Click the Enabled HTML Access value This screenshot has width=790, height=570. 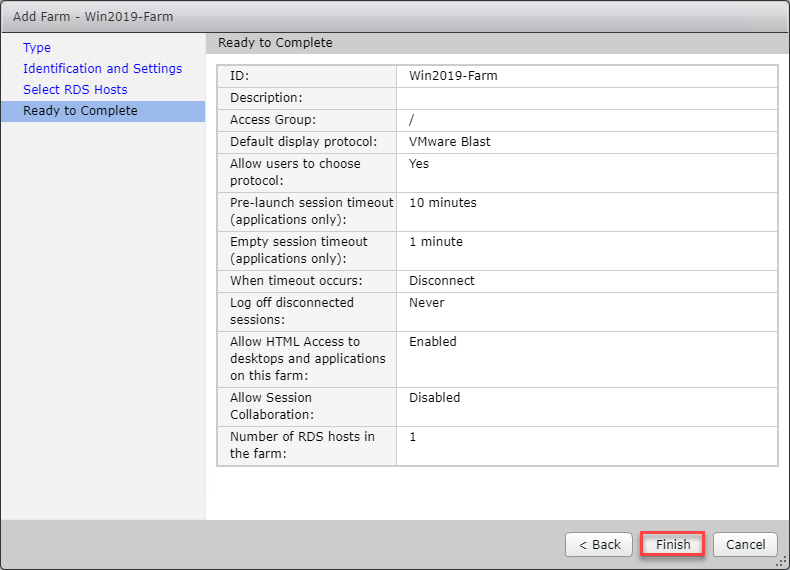click(433, 341)
